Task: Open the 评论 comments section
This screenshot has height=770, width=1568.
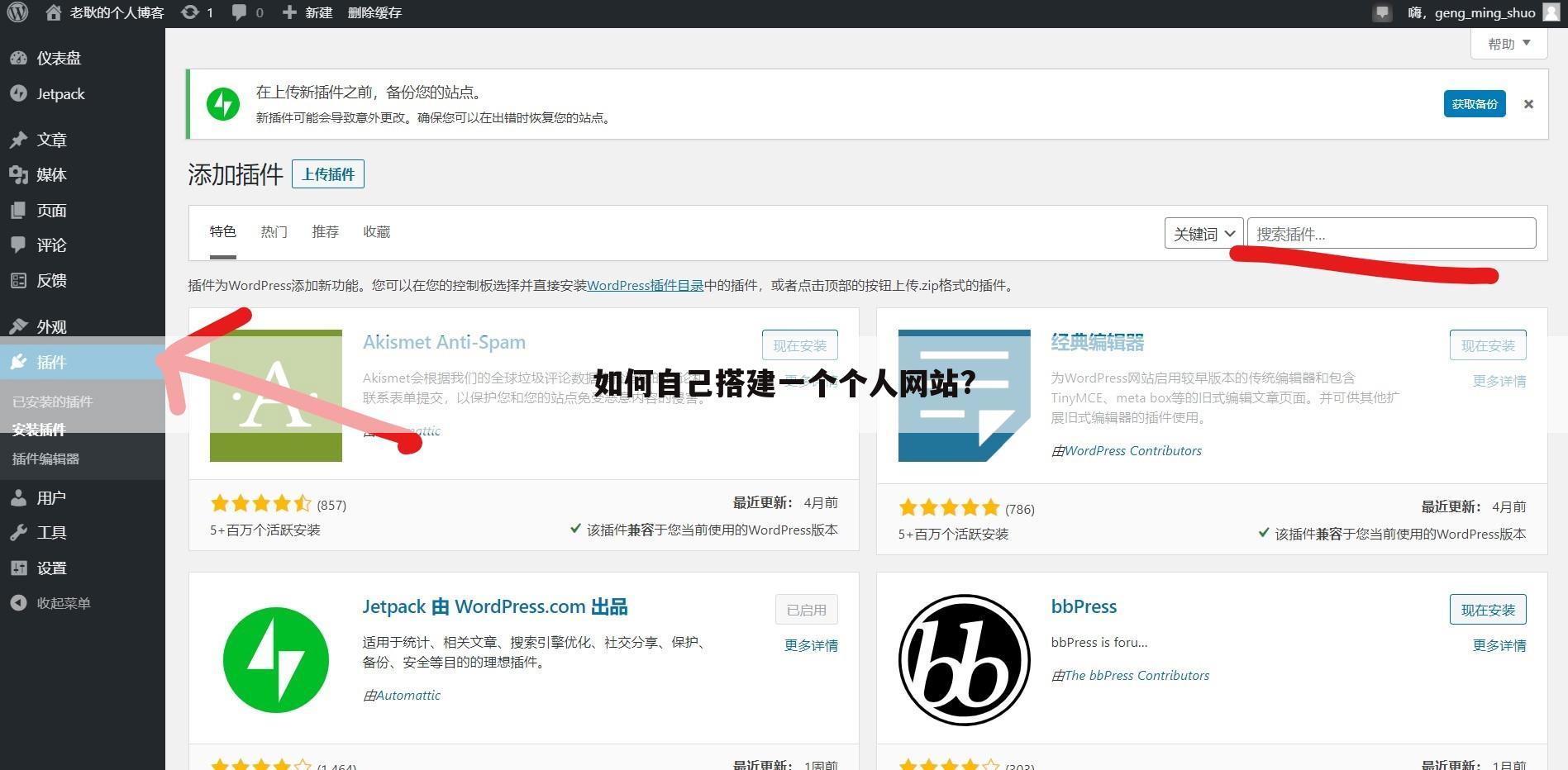Action: (50, 245)
